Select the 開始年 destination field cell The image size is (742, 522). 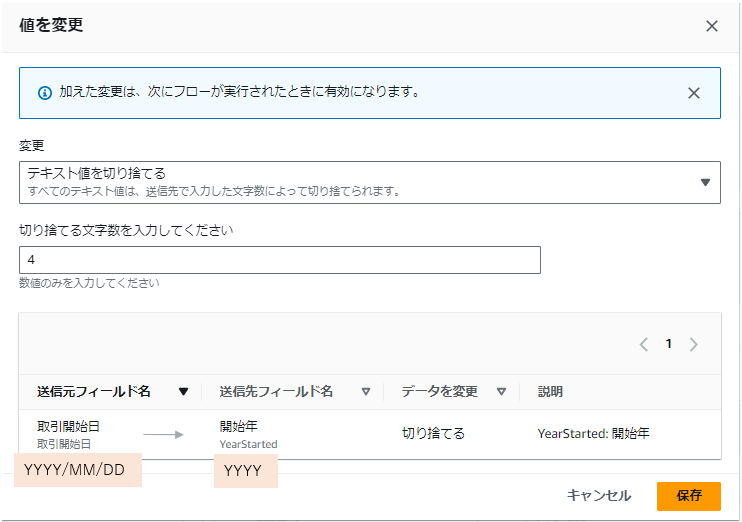tap(238, 427)
